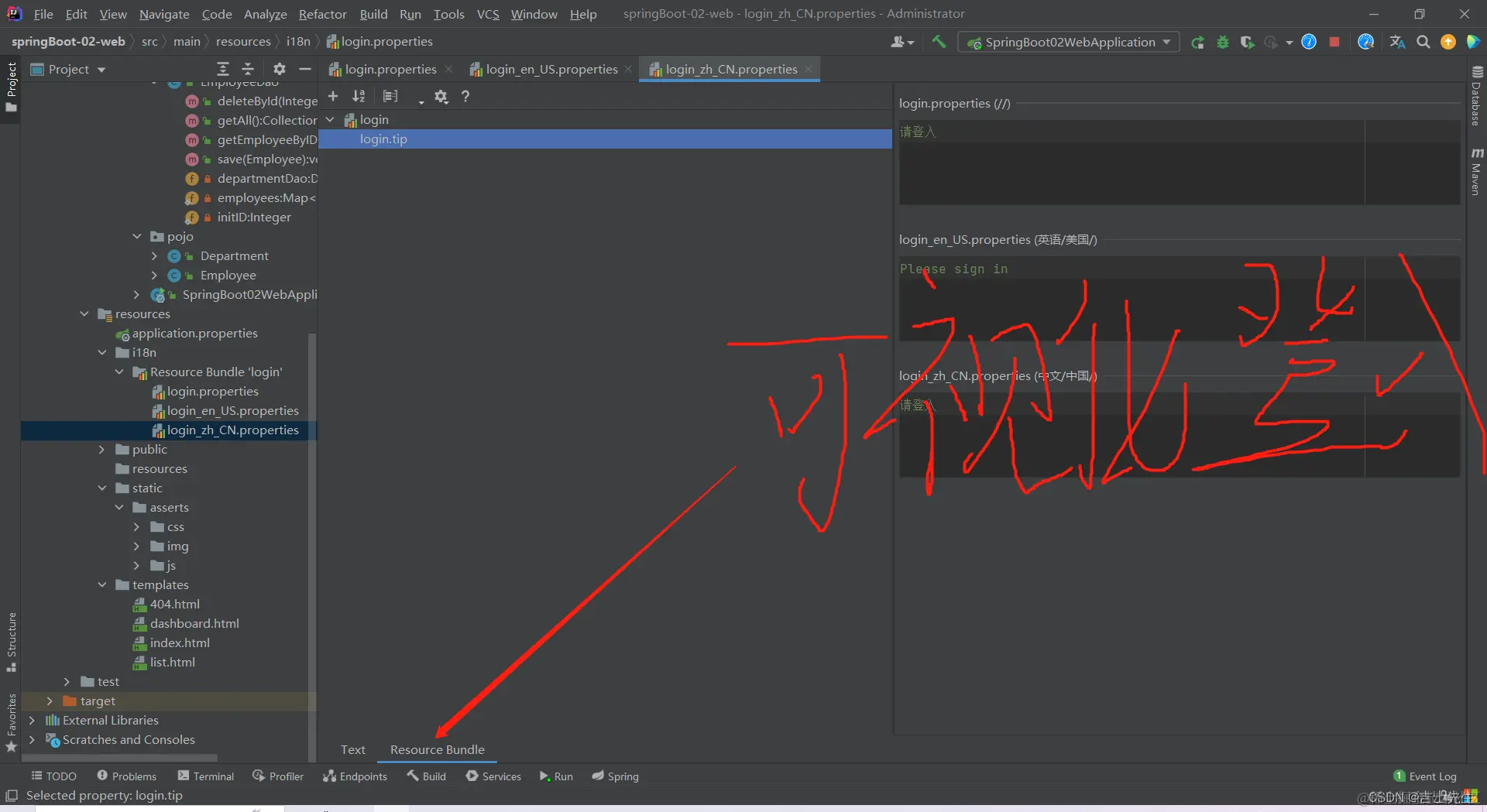Image resolution: width=1487 pixels, height=812 pixels.
Task: Select index.html in templates folder
Action: [180, 642]
